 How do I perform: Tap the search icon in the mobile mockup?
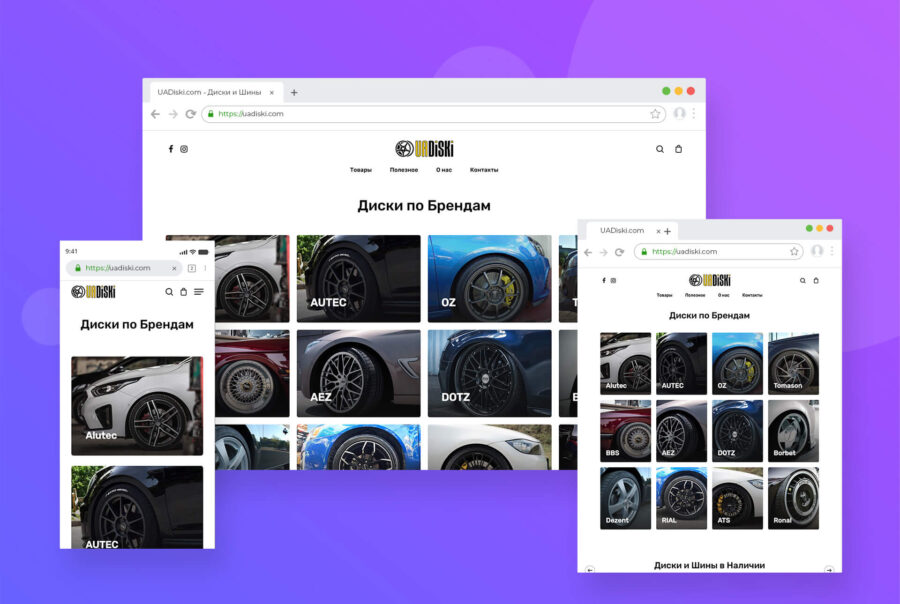169,291
